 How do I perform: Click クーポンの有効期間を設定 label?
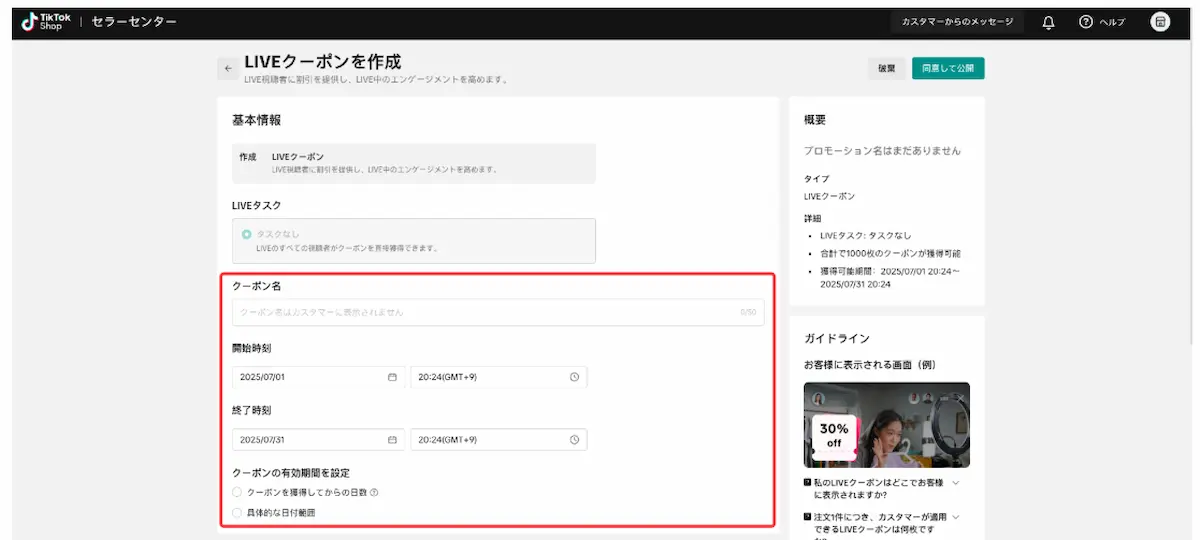[x=291, y=472]
